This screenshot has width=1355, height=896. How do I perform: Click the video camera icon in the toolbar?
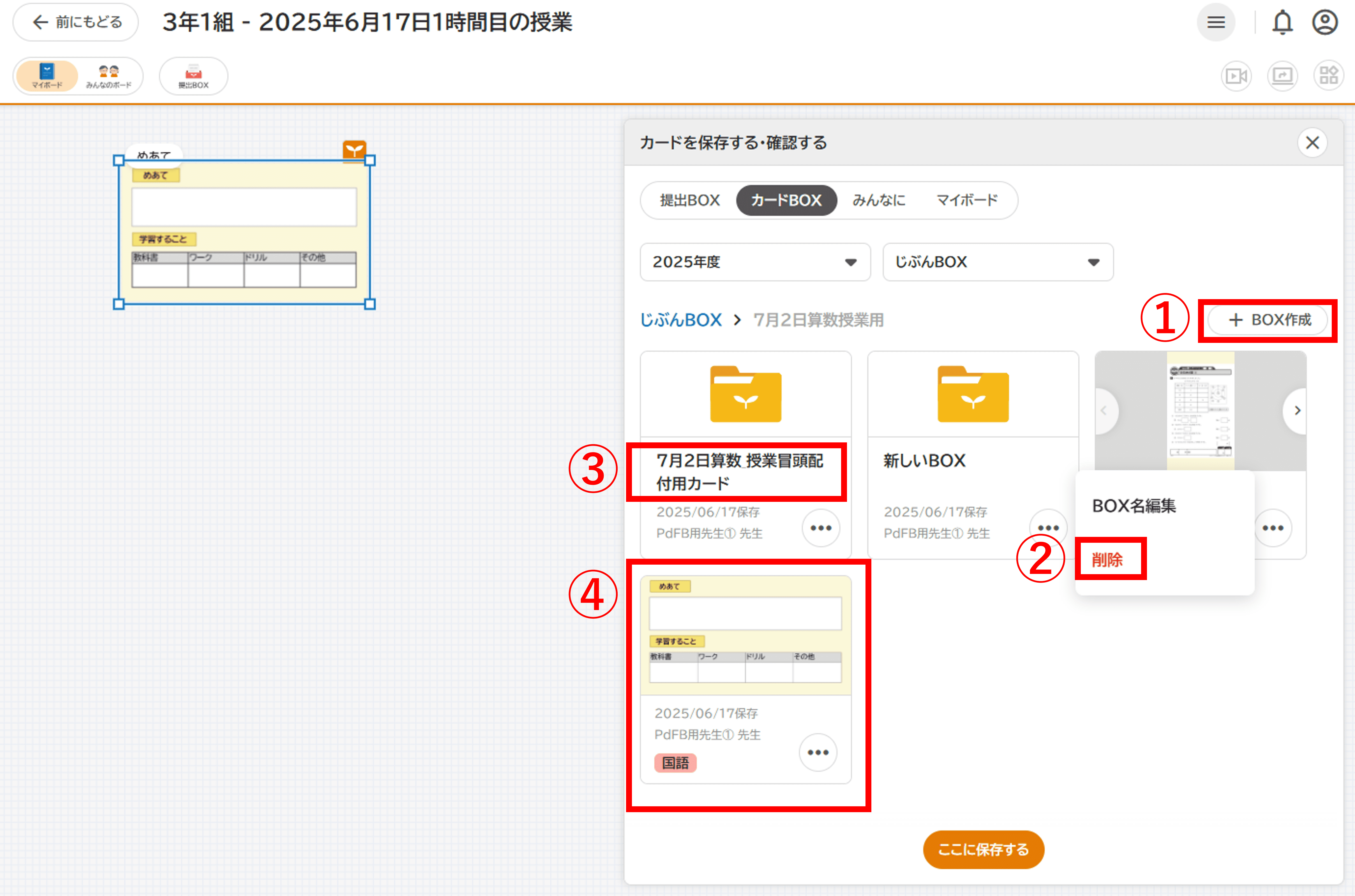[x=1236, y=76]
